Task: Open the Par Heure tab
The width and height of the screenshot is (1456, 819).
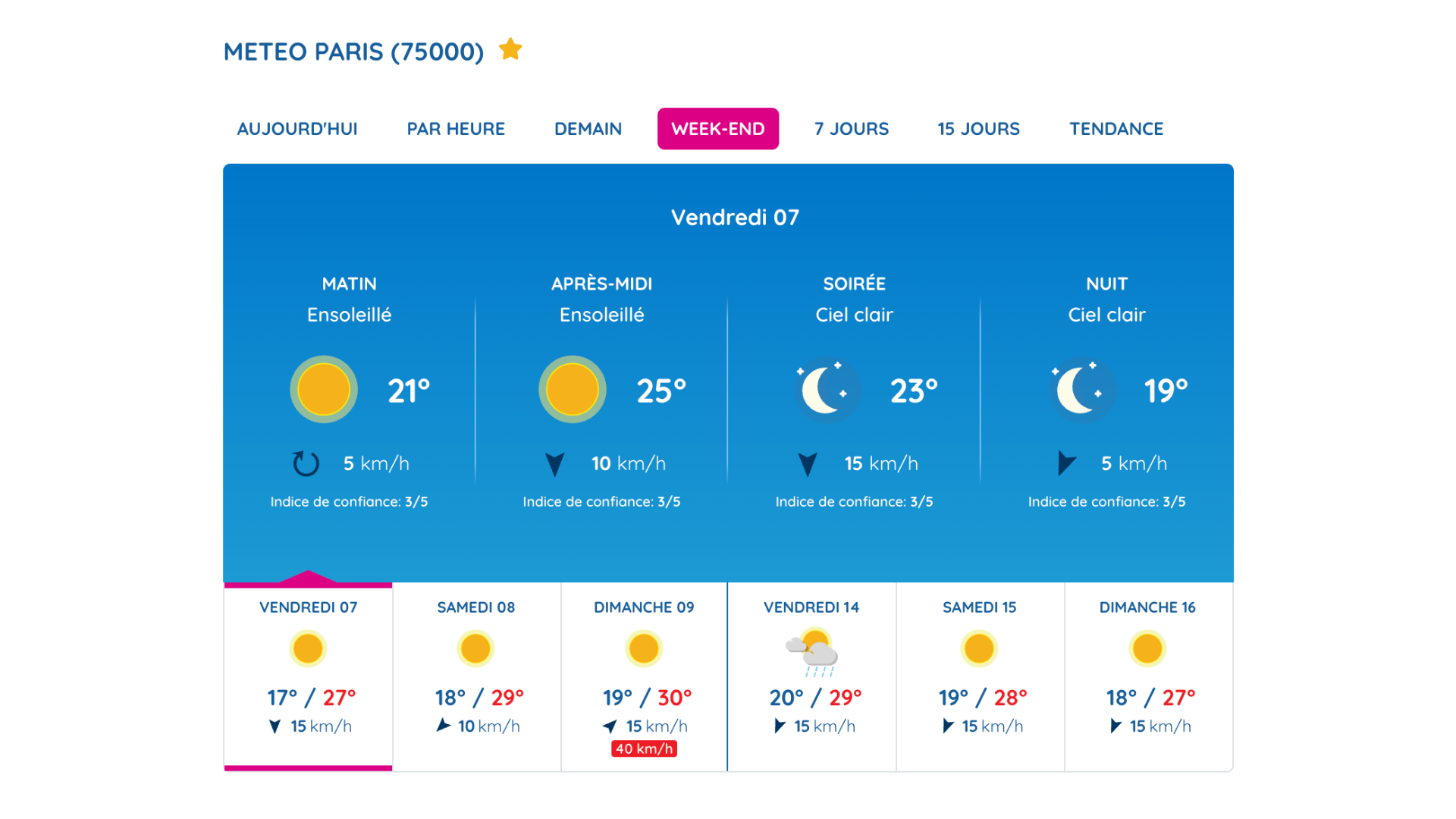Action: (456, 129)
